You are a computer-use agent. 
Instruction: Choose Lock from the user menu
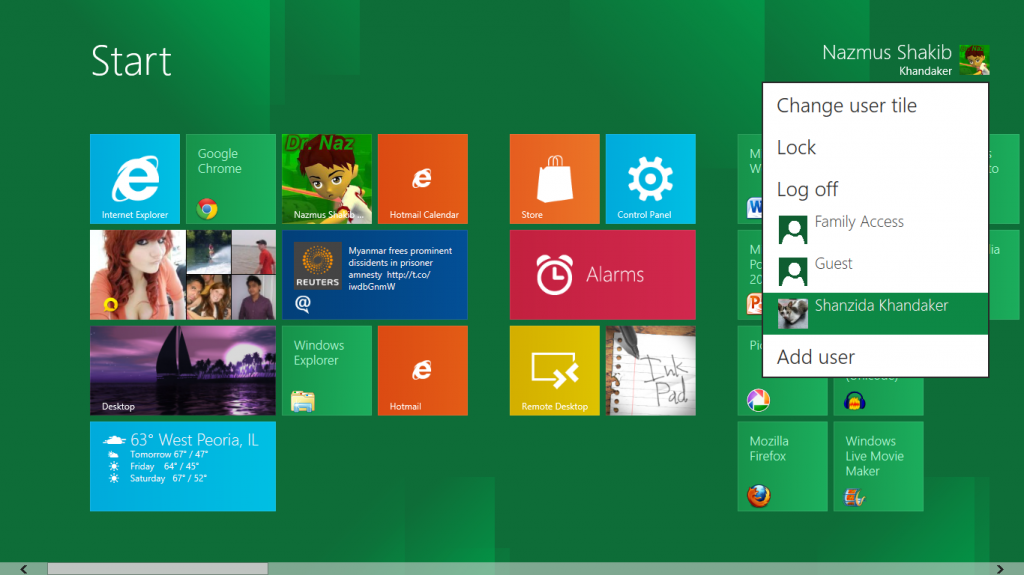point(875,147)
